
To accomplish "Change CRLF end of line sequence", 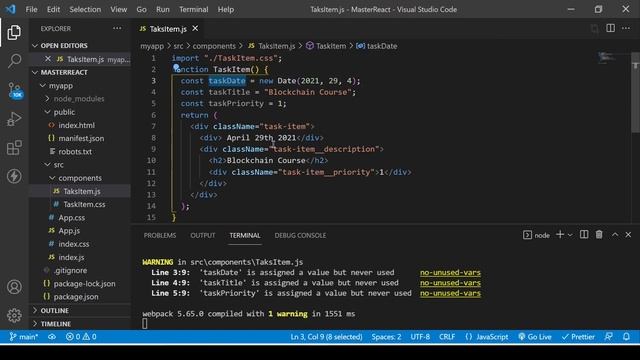I will click(447, 337).
